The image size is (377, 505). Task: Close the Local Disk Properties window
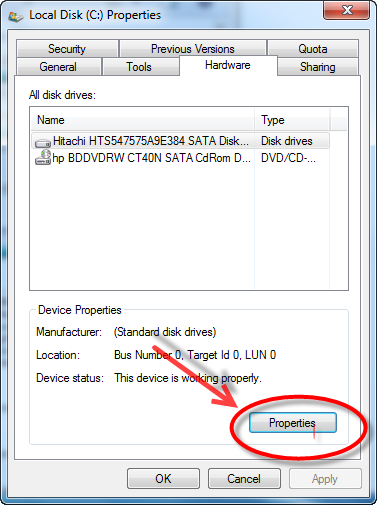click(347, 10)
